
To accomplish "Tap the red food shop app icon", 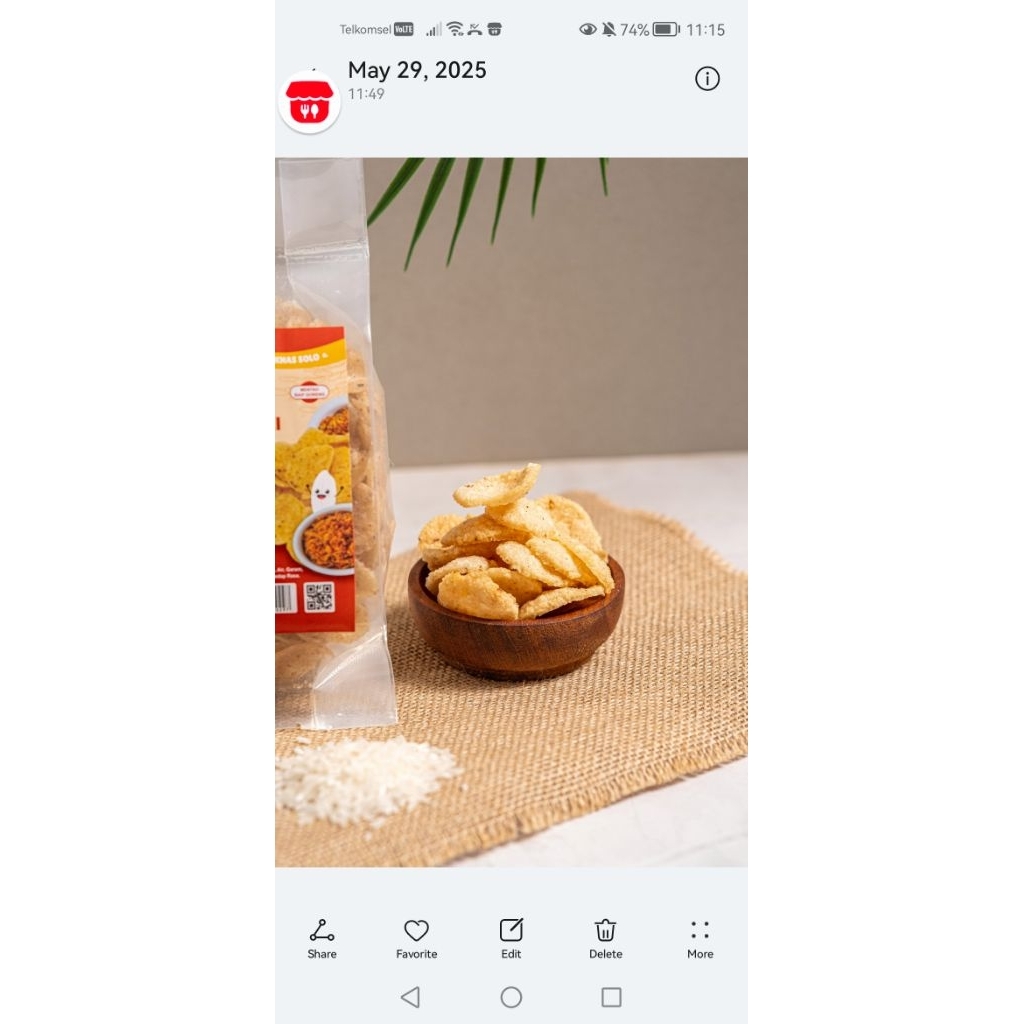I will pyautogui.click(x=310, y=103).
